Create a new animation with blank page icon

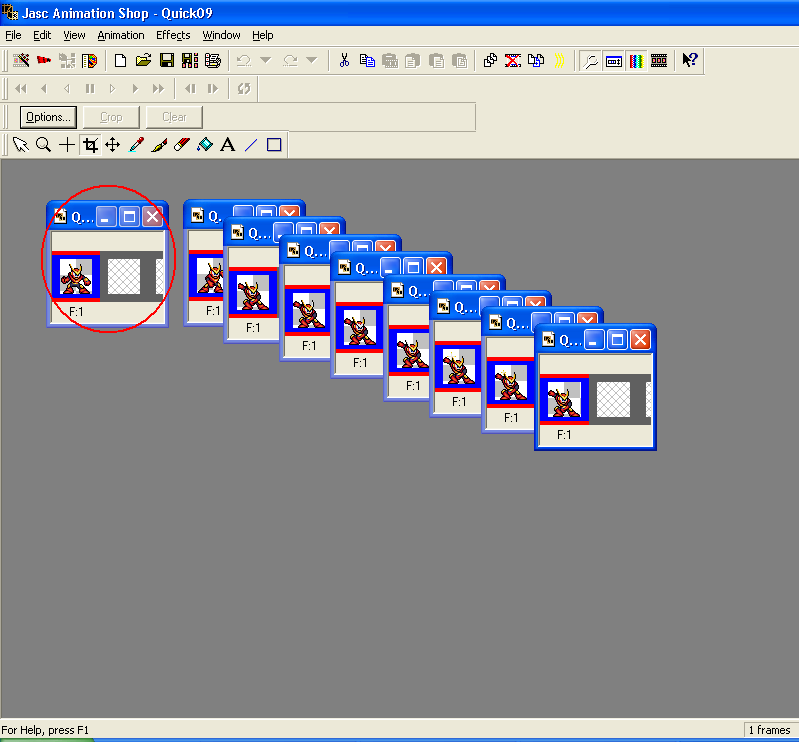(x=120, y=61)
